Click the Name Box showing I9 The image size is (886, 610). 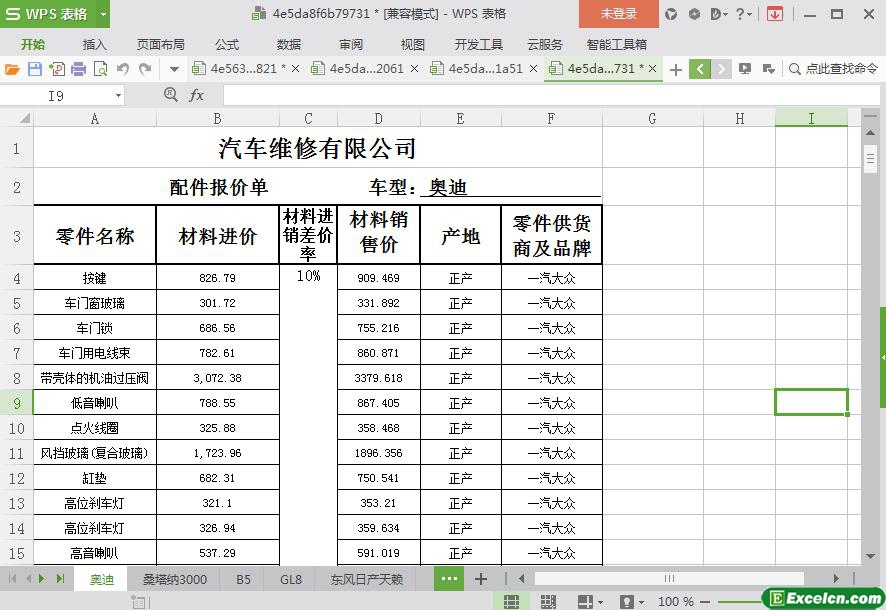[57, 95]
